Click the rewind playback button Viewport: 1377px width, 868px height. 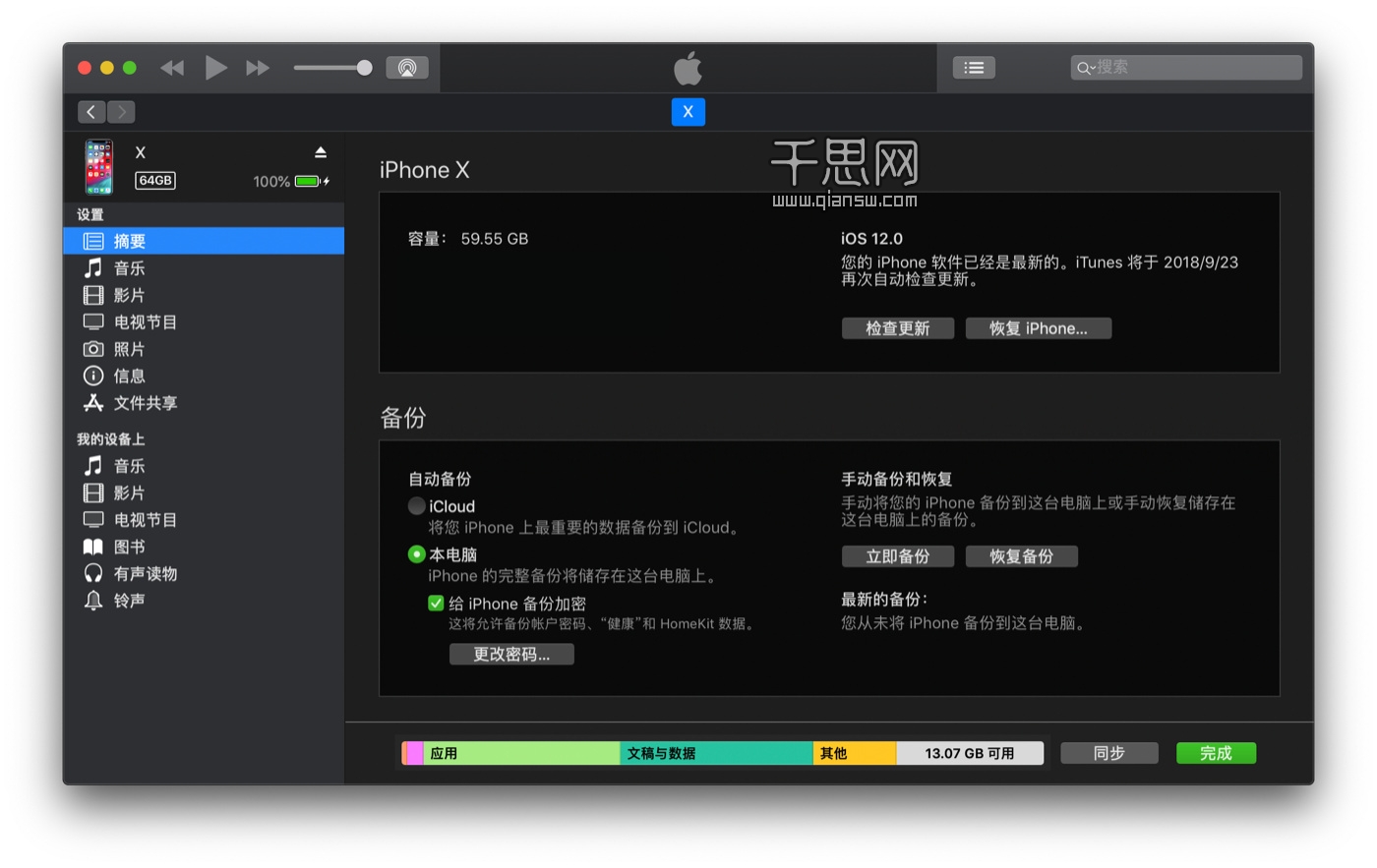click(x=172, y=68)
